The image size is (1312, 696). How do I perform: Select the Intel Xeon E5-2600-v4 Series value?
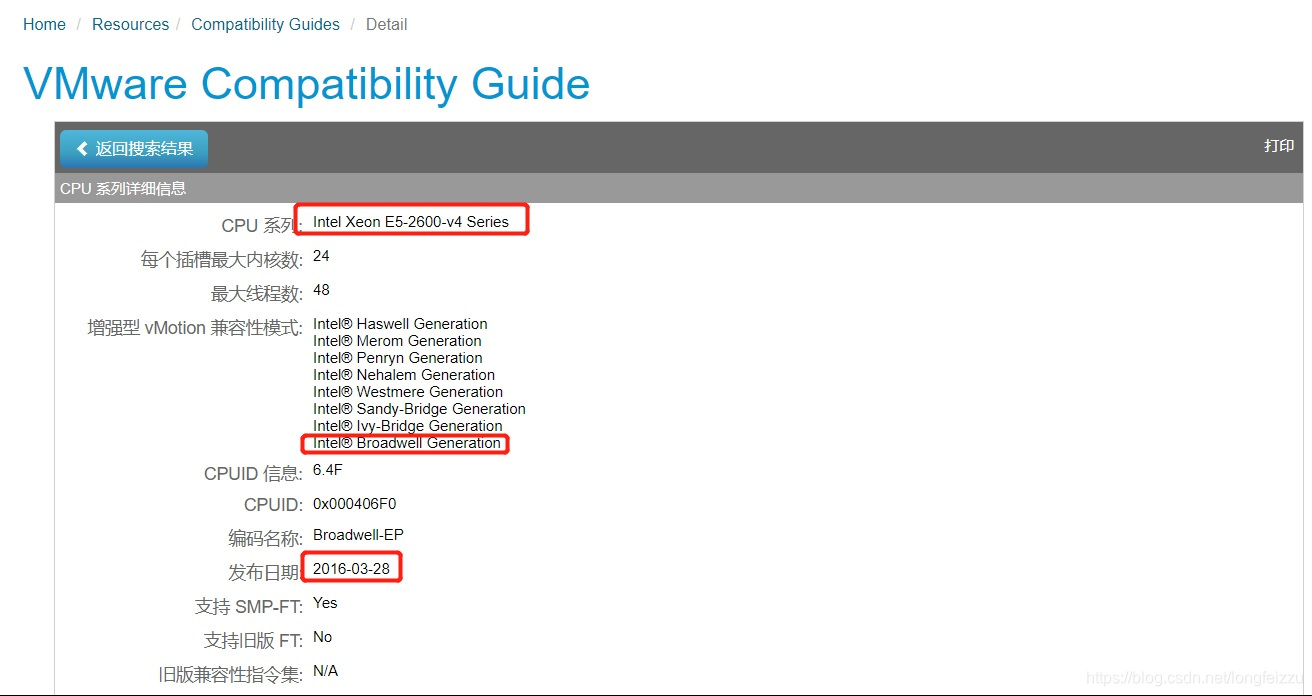coord(411,222)
